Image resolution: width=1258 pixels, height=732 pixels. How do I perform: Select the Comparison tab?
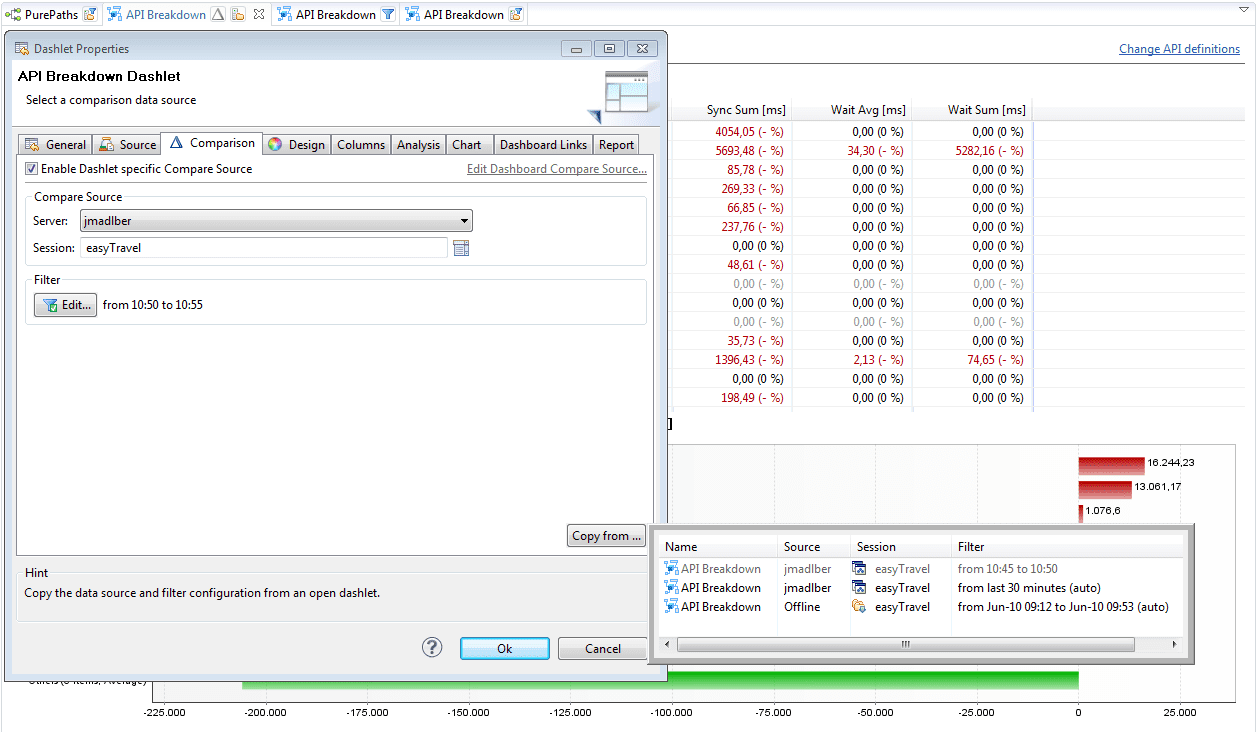pos(212,143)
